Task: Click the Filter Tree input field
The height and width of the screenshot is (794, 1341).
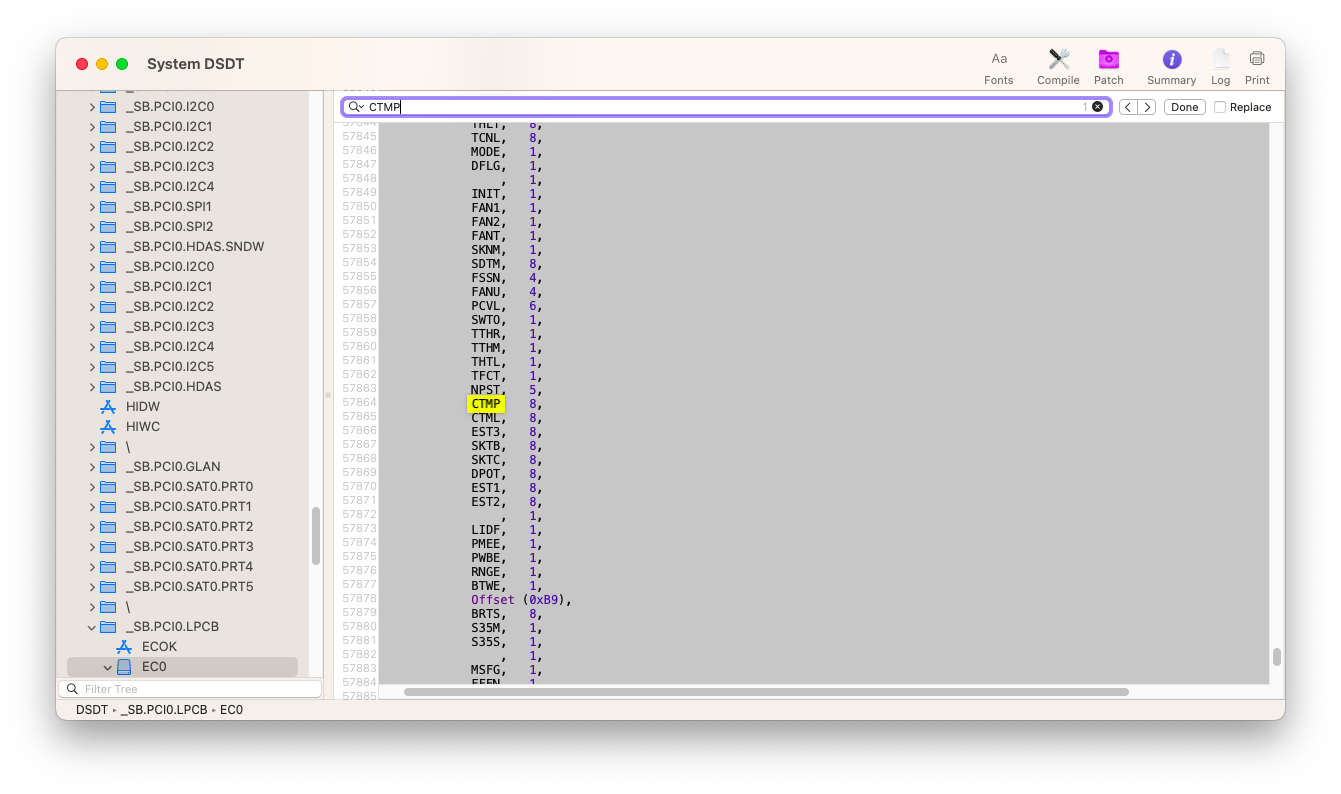Action: (190, 688)
